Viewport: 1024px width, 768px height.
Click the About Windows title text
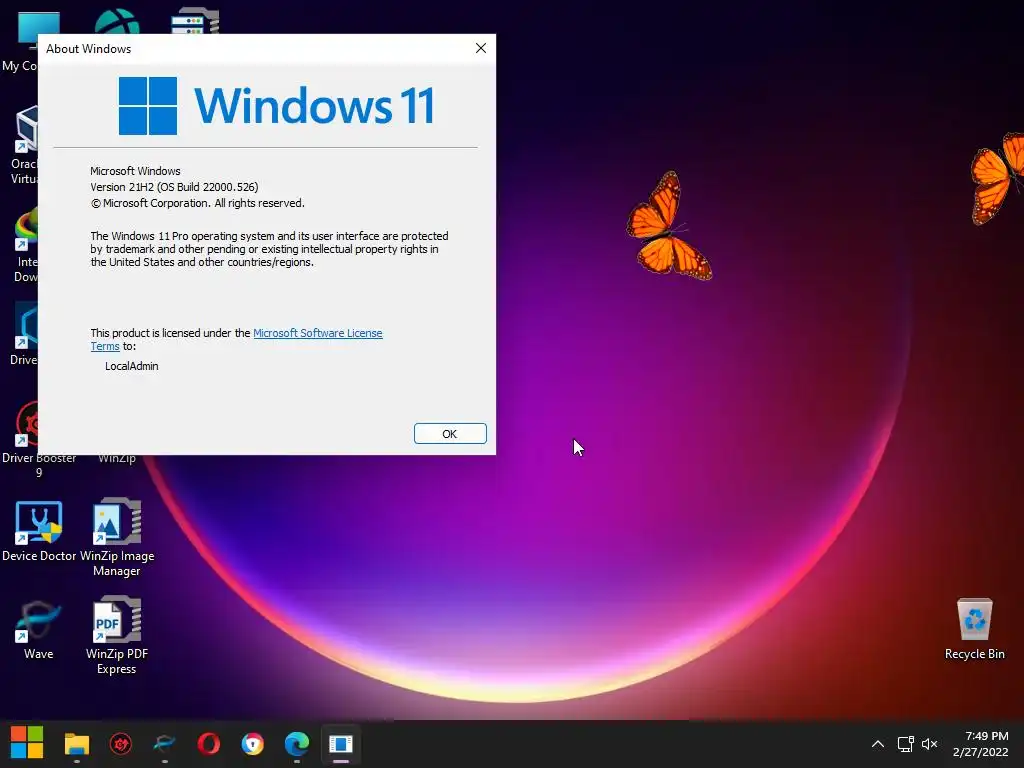(x=88, y=49)
